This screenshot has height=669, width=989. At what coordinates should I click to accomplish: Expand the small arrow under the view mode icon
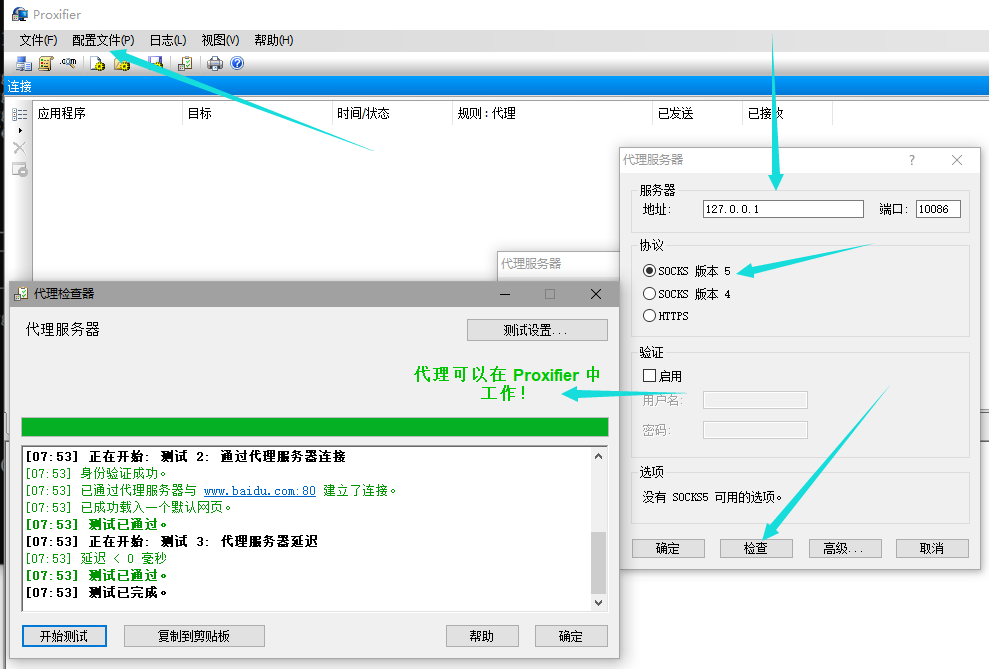[20, 131]
